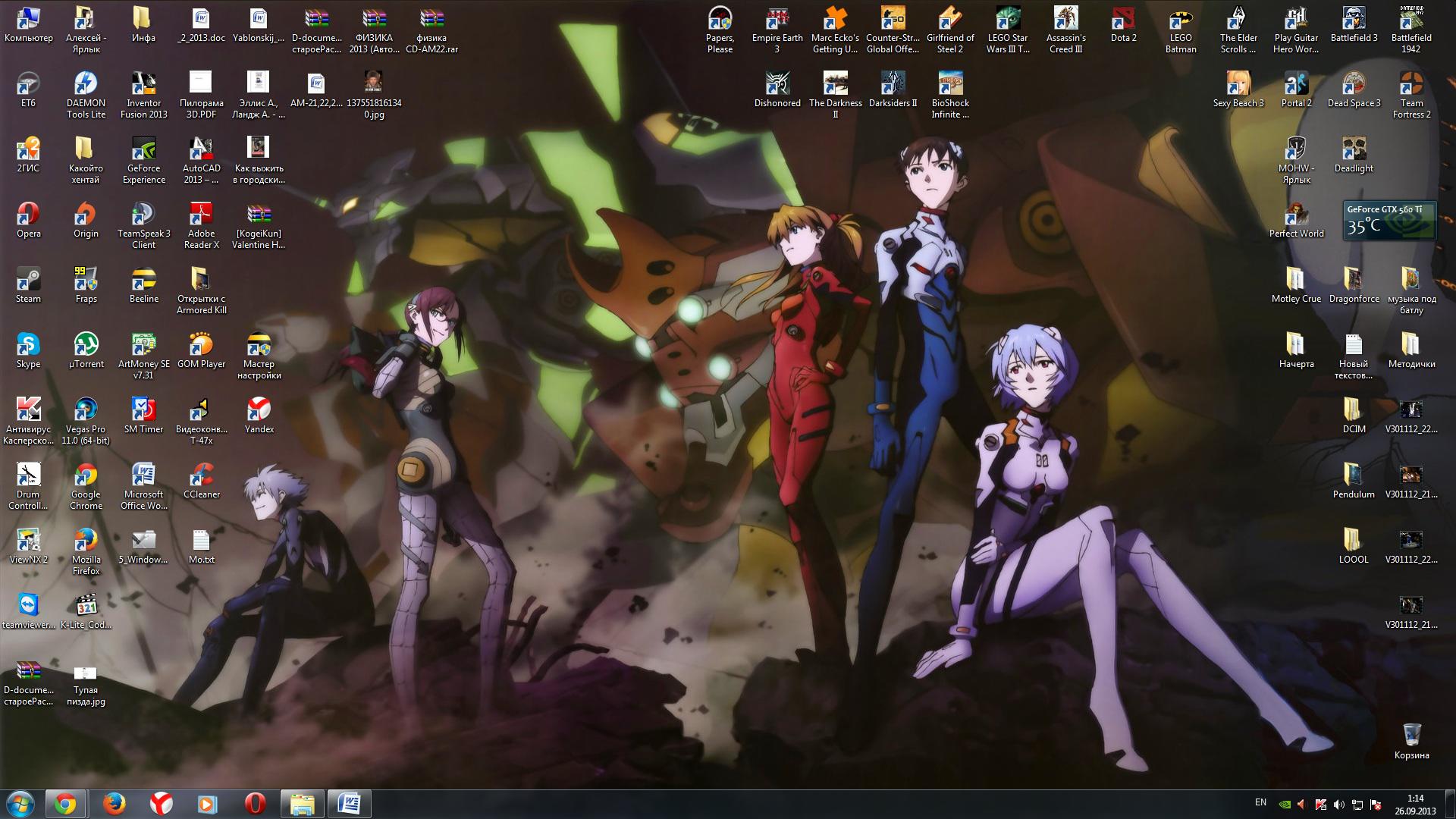Open the CCleaner desktop icon
Image resolution: width=1456 pixels, height=819 pixels.
(x=201, y=475)
